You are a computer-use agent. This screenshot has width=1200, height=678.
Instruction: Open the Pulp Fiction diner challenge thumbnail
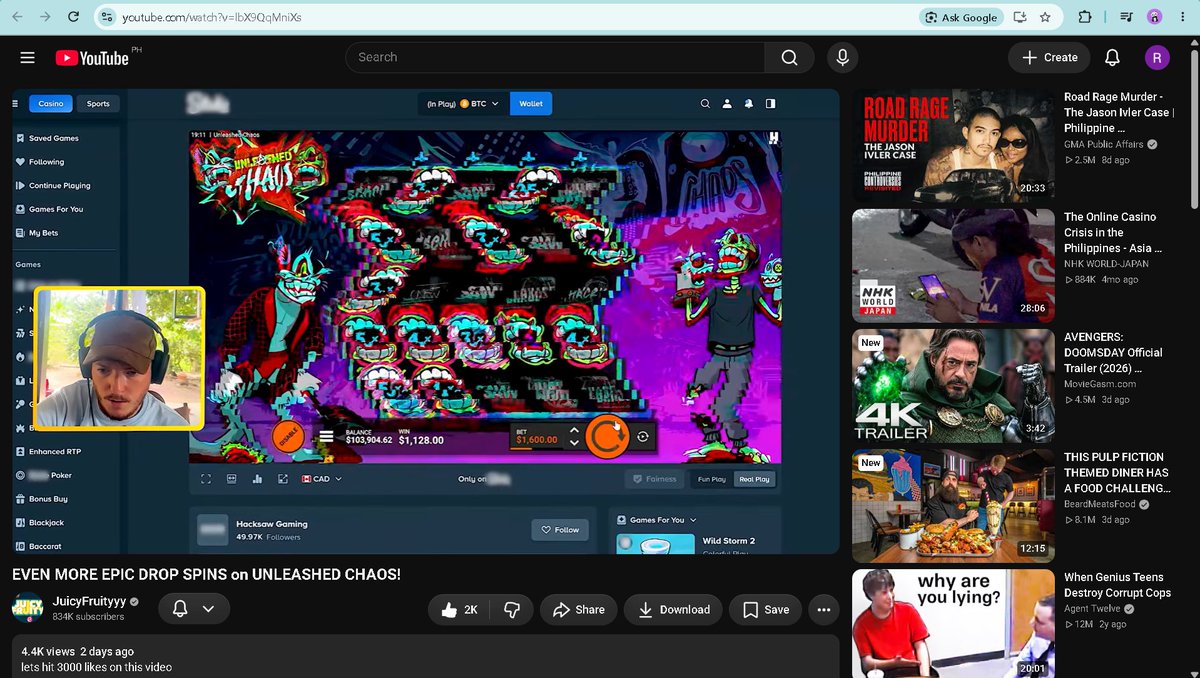[x=953, y=506]
